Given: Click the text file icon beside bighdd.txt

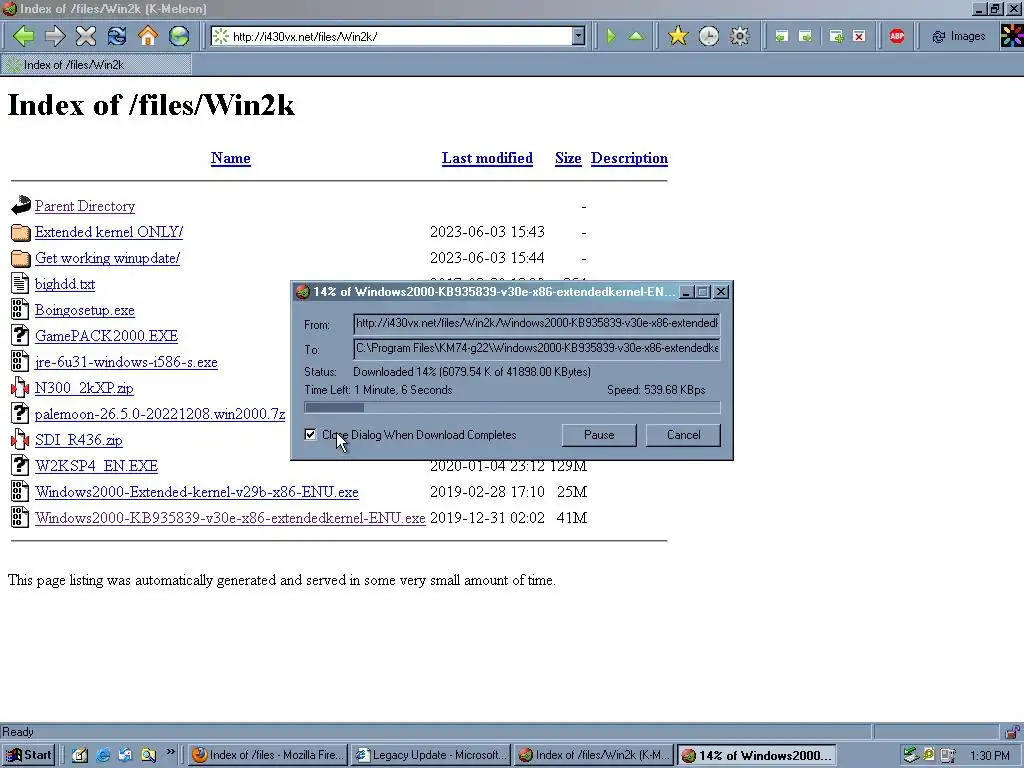Looking at the screenshot, I should [20, 283].
